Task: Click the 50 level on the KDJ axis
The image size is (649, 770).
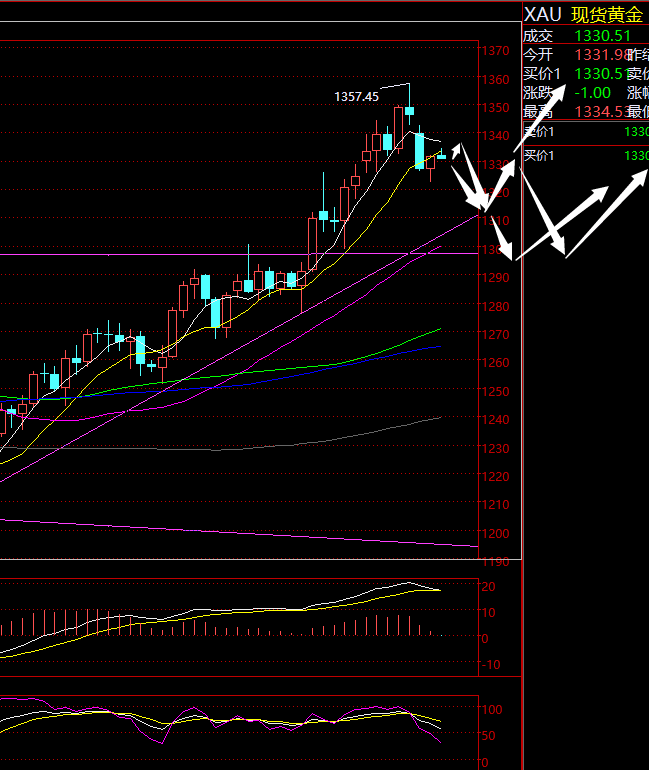Action: (x=488, y=736)
